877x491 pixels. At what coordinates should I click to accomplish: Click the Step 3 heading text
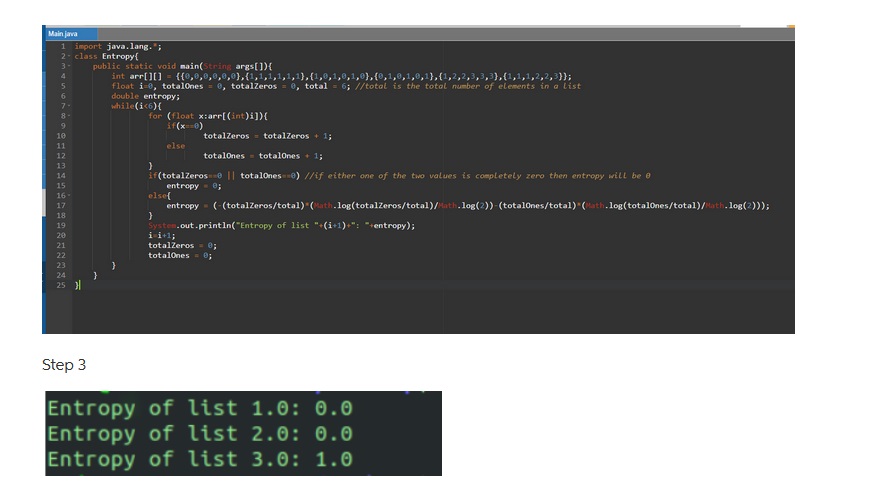coord(64,365)
